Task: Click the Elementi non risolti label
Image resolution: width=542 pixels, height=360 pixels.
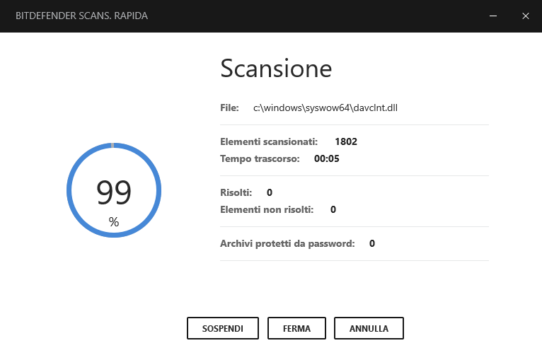Action: tap(267, 210)
